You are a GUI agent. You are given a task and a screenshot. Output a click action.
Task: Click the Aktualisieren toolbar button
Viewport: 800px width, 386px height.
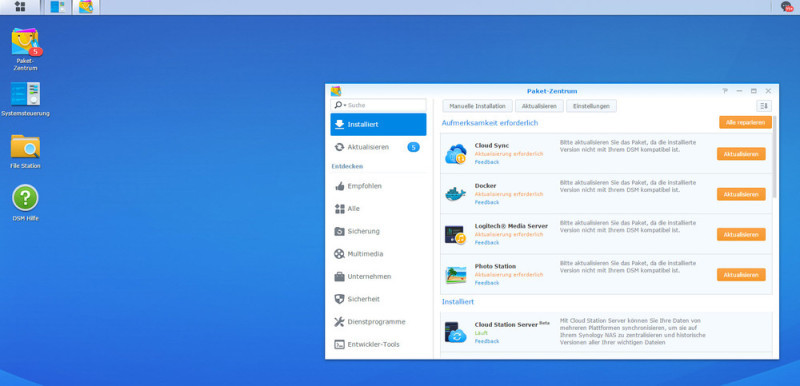(539, 106)
